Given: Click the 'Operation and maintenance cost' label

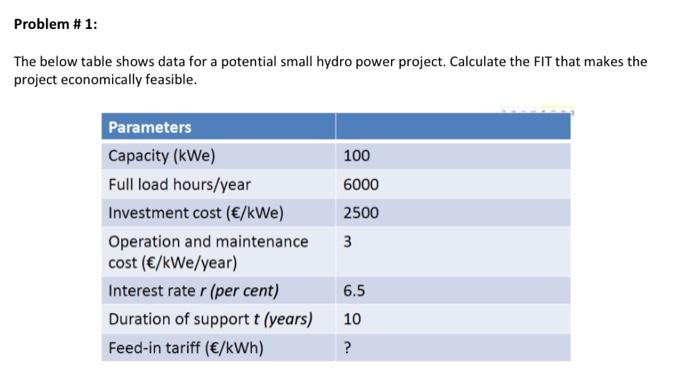Looking at the screenshot, I should coord(208,252).
